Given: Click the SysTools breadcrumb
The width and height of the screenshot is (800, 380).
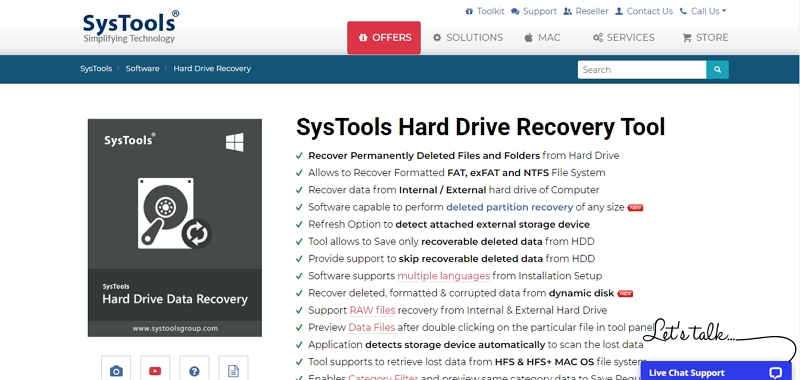Looking at the screenshot, I should point(96,68).
